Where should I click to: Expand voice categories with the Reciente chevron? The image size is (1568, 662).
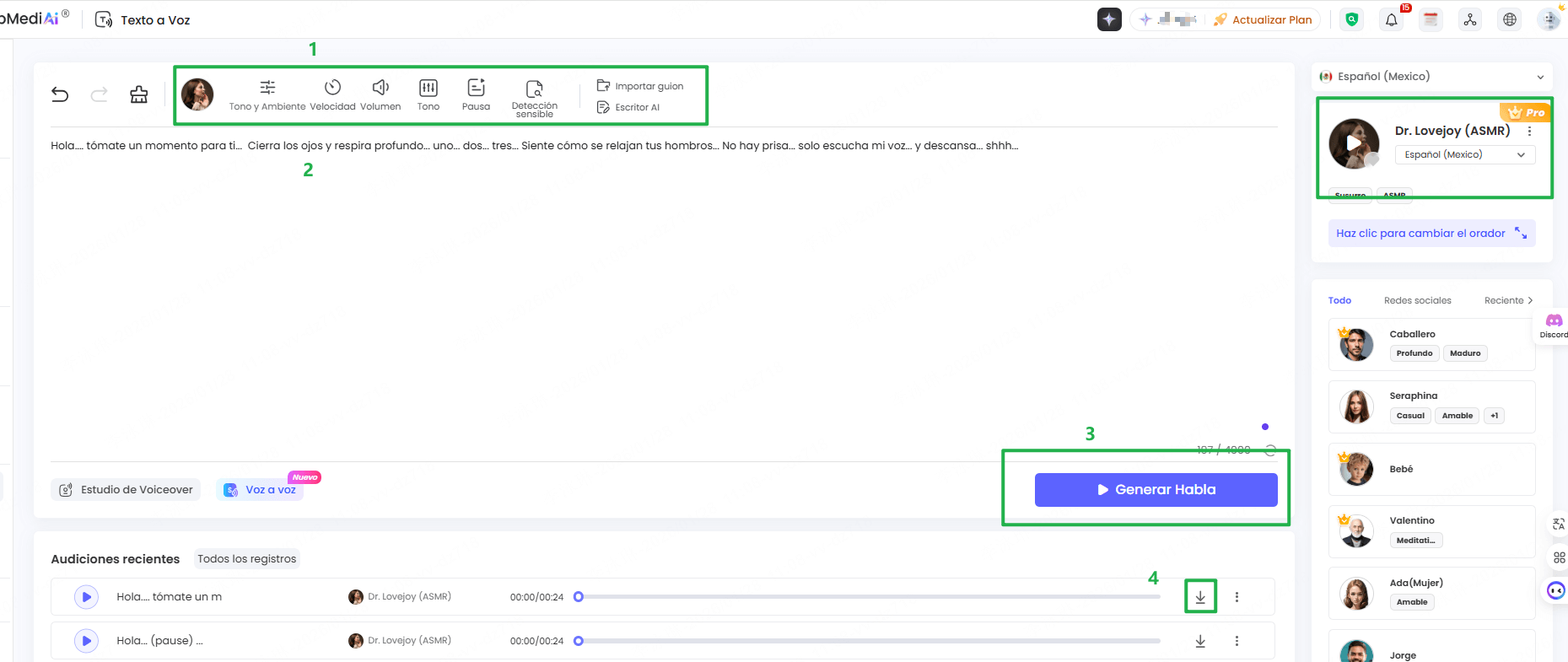pyautogui.click(x=1530, y=300)
